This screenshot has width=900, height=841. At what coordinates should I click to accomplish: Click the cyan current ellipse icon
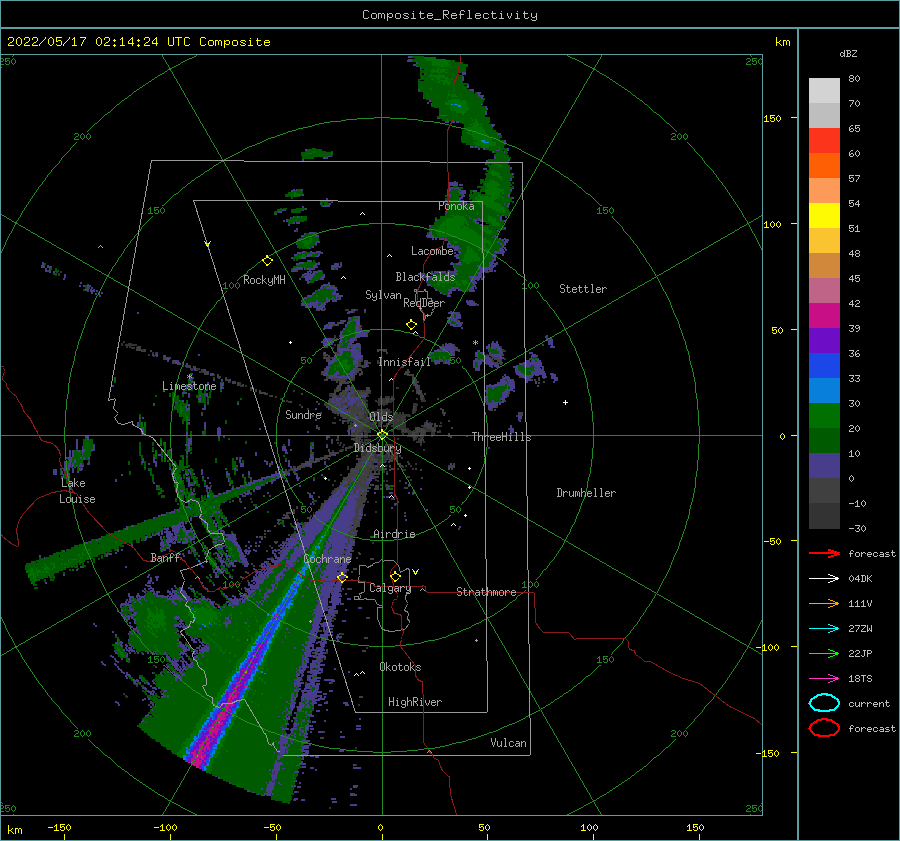click(x=824, y=703)
